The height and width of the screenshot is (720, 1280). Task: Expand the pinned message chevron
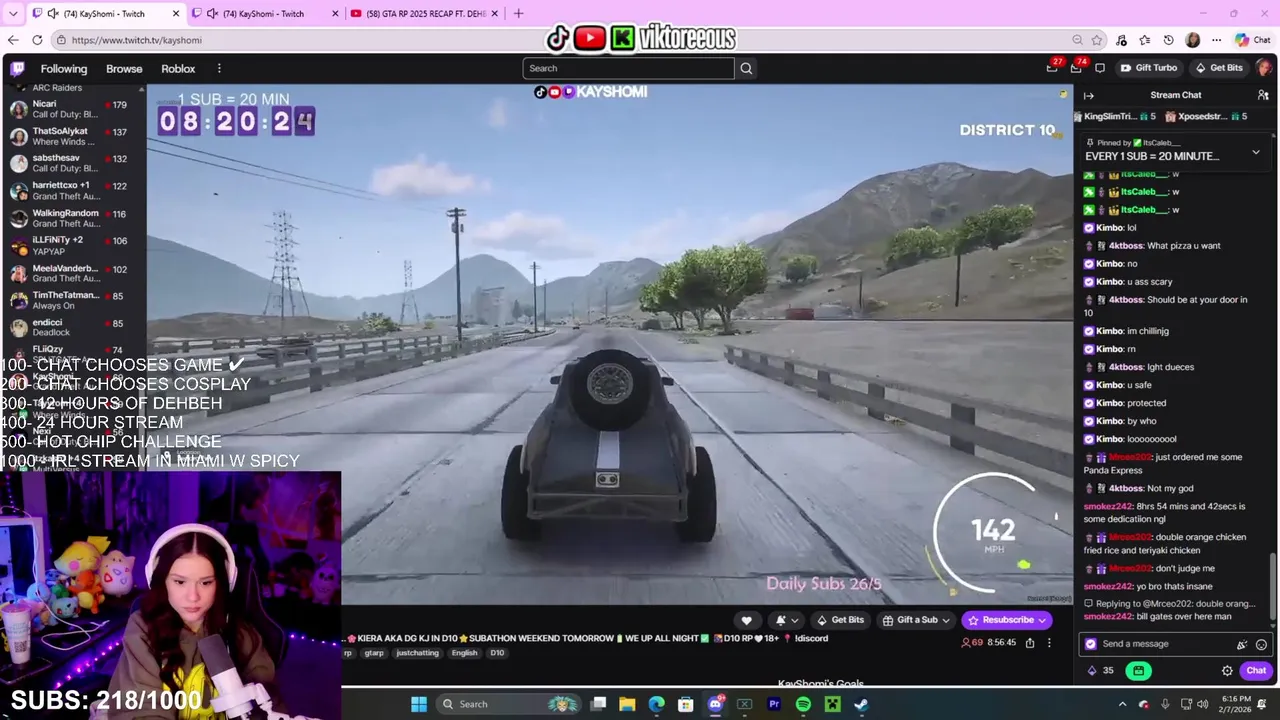click(x=1256, y=153)
